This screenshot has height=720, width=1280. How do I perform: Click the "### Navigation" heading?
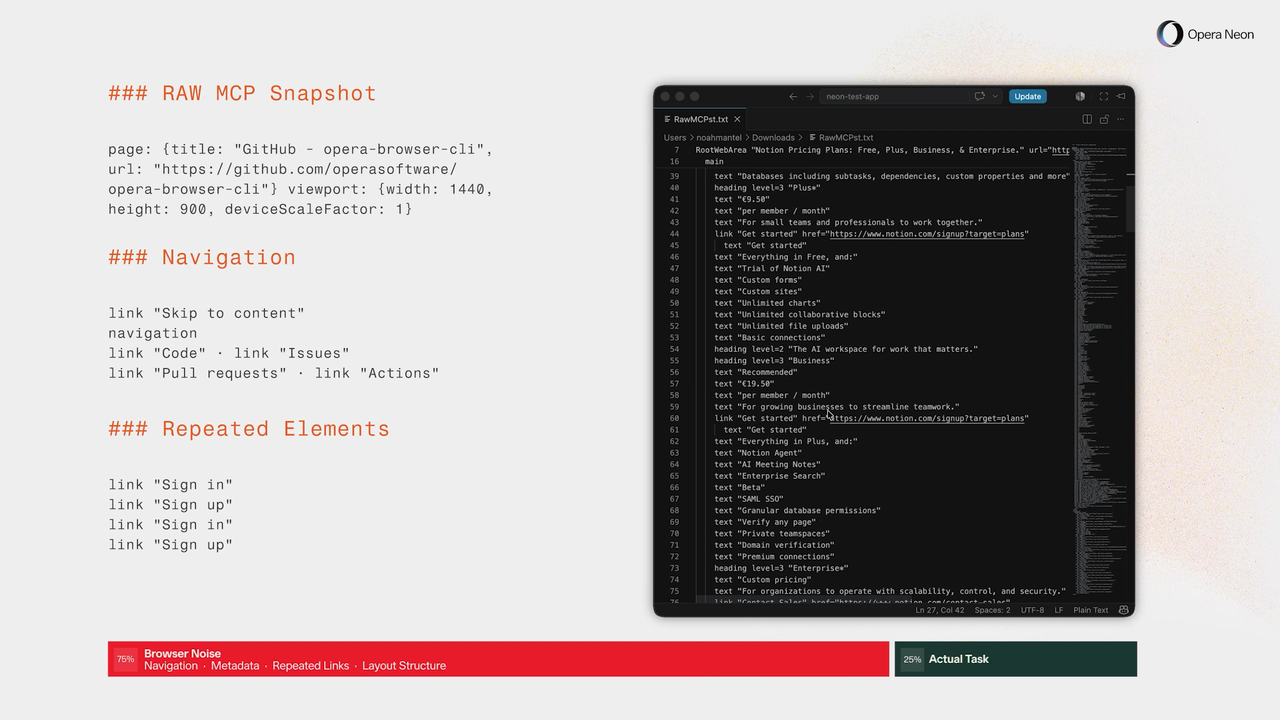coord(202,257)
